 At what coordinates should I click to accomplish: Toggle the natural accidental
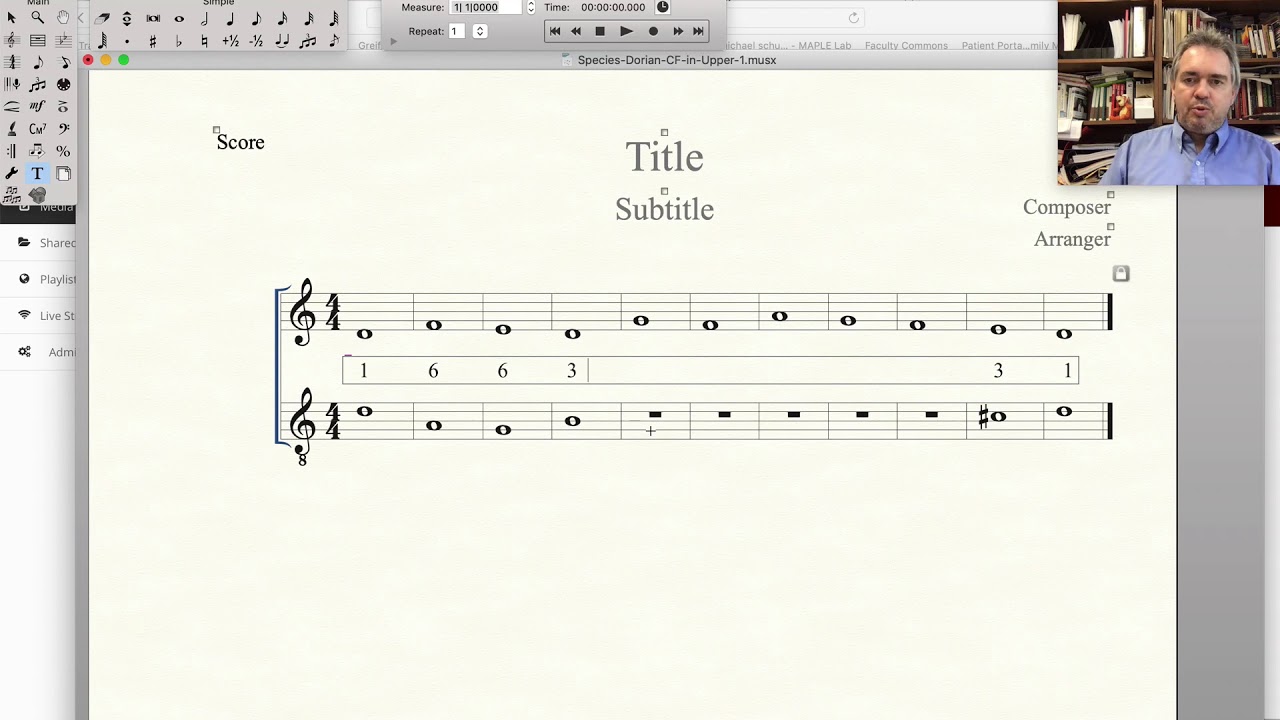tap(204, 41)
